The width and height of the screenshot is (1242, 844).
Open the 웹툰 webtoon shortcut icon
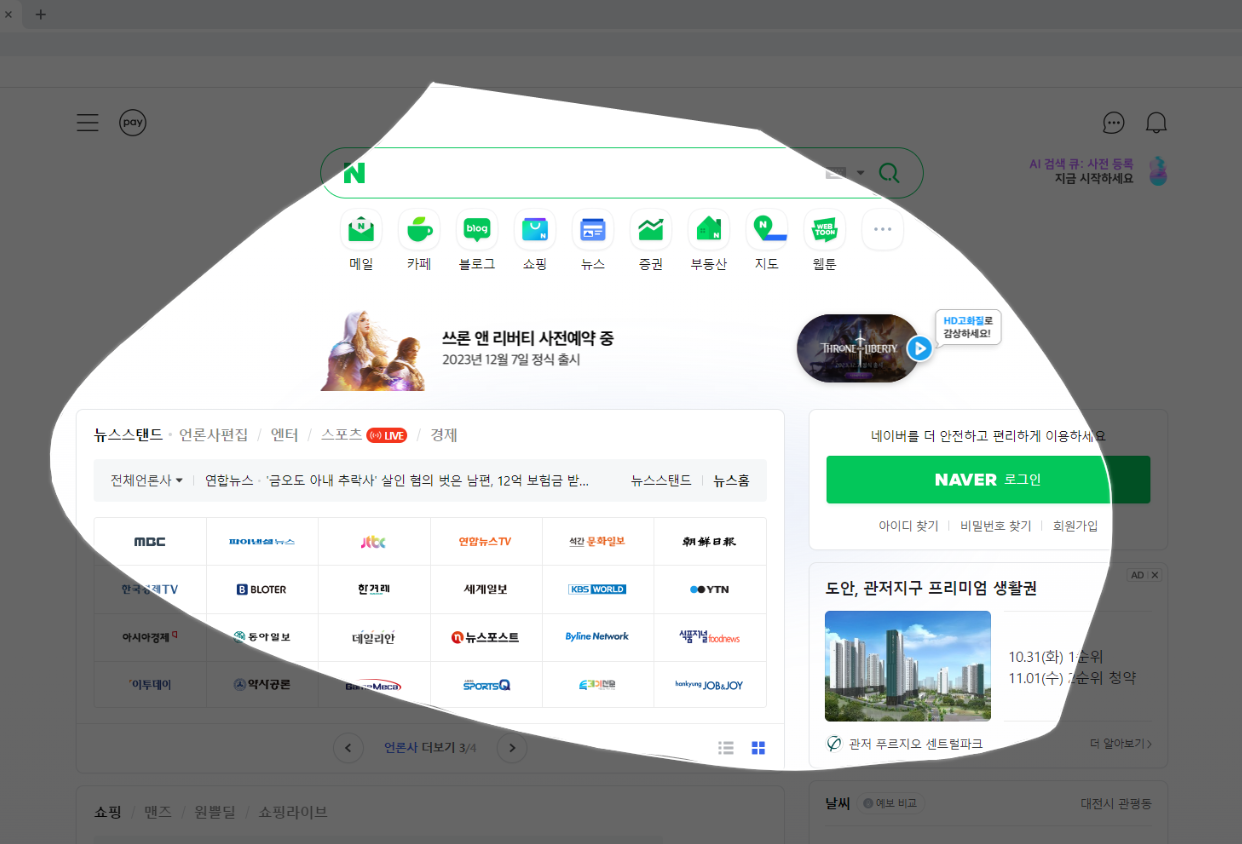[x=825, y=230]
